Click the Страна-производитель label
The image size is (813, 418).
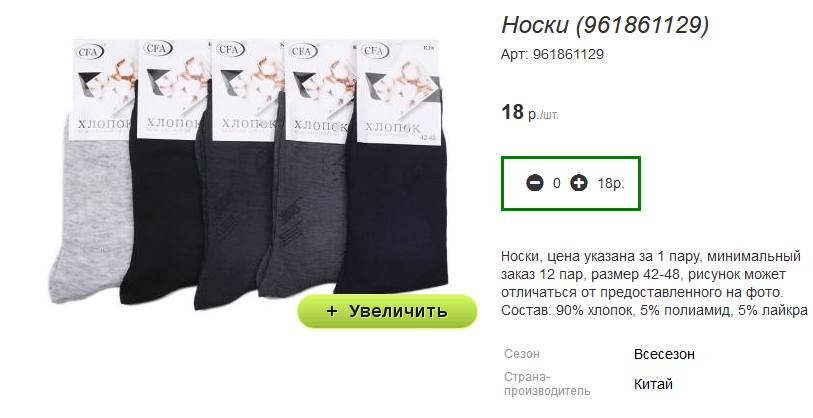(x=547, y=384)
